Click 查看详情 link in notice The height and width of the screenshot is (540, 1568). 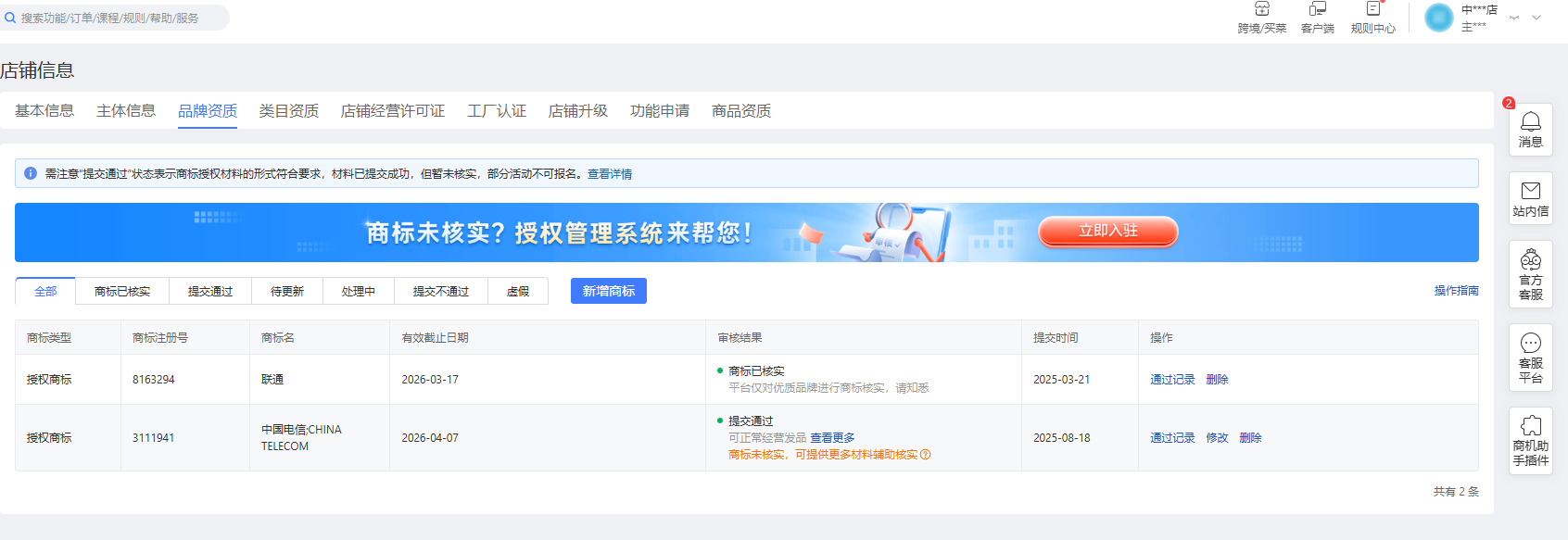point(610,174)
